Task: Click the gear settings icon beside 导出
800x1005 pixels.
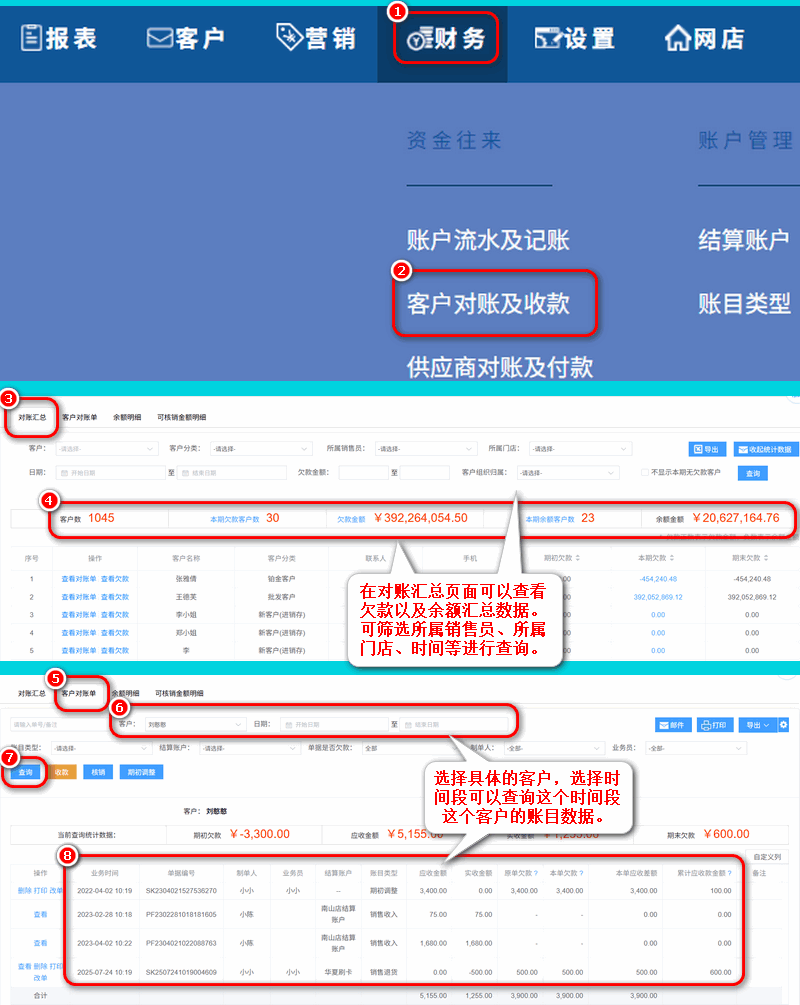Action: pyautogui.click(x=783, y=725)
